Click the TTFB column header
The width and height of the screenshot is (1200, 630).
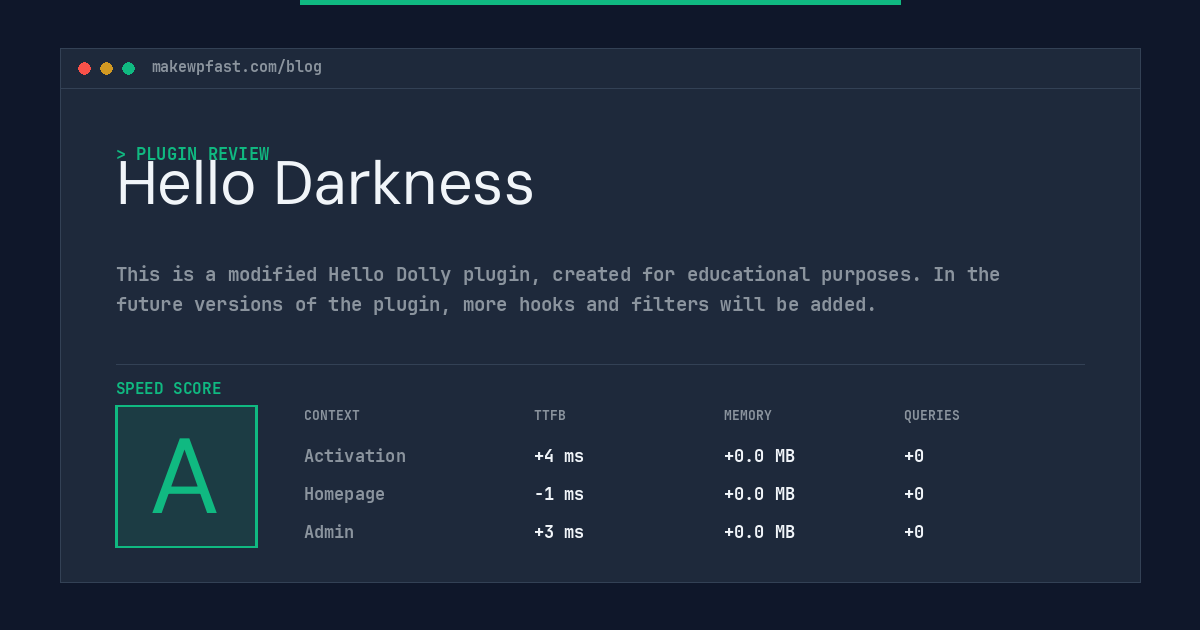coord(550,416)
